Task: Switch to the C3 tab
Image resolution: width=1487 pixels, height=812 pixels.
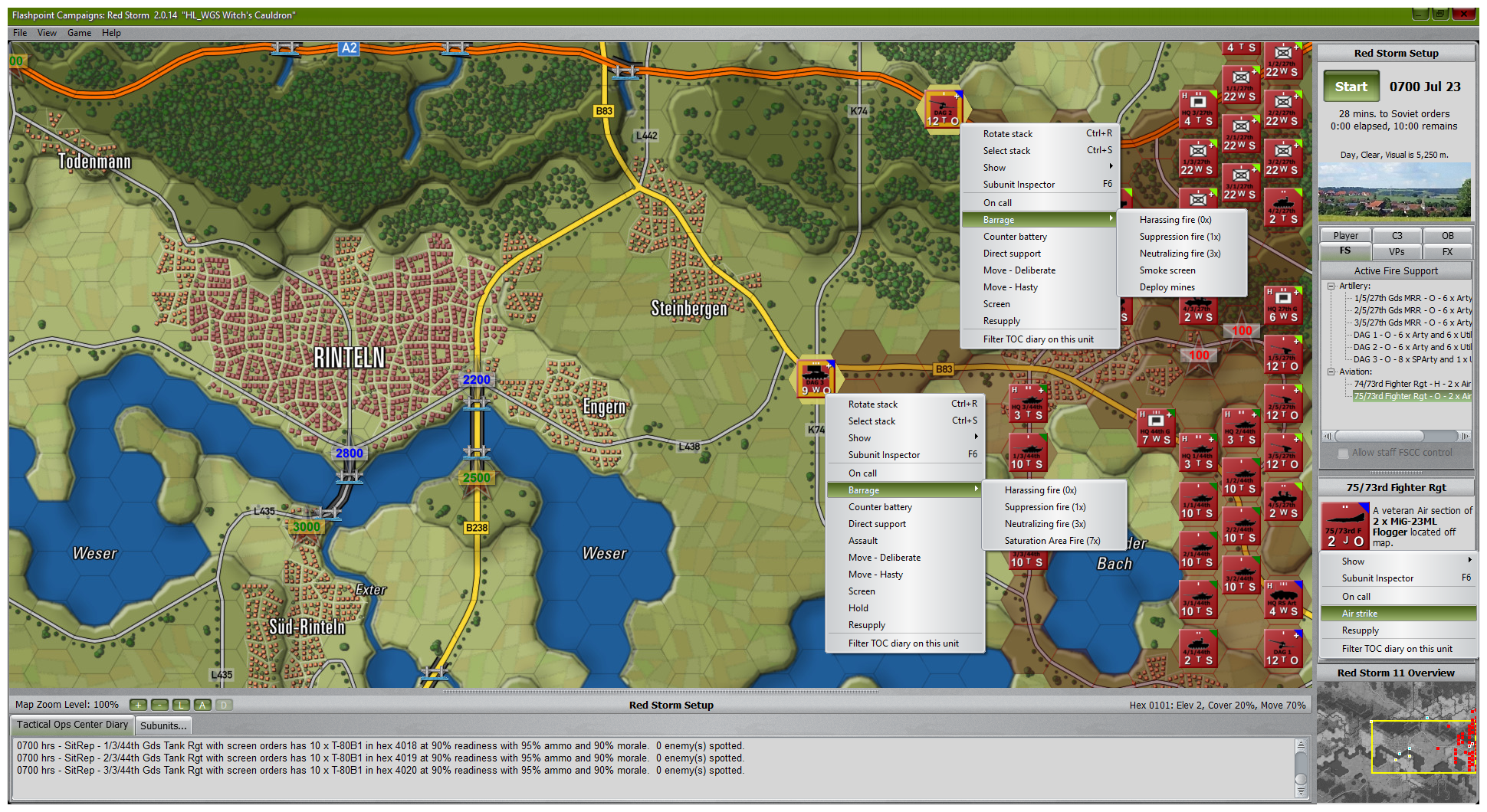Action: point(1397,236)
